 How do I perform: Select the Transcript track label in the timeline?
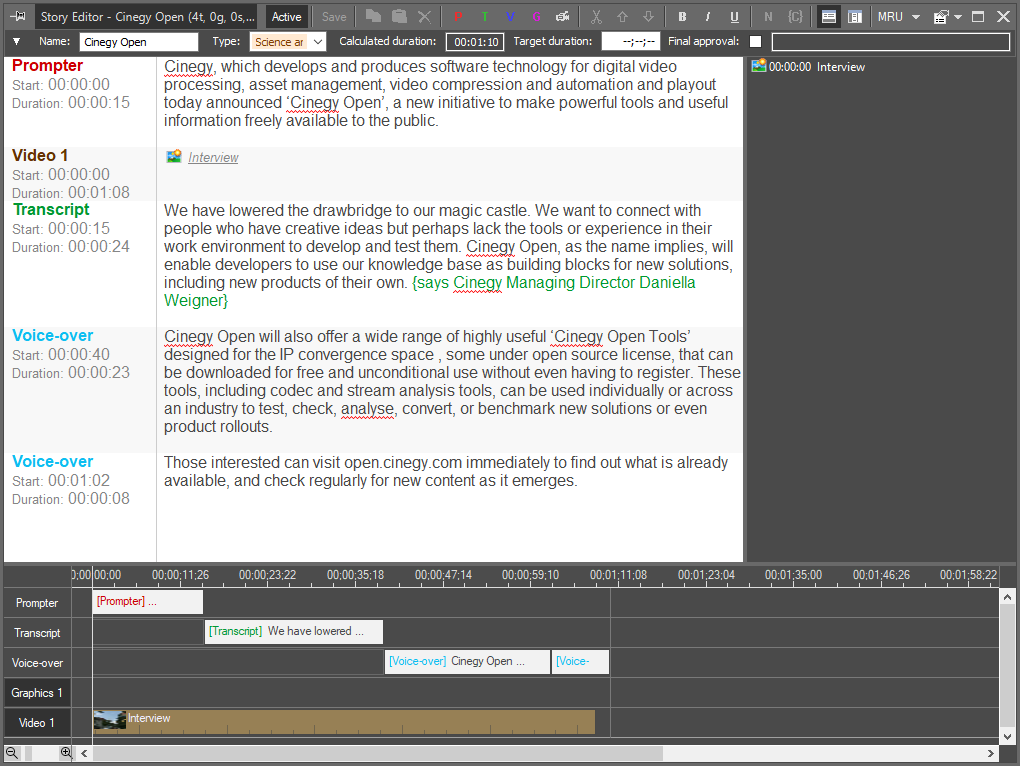[37, 633]
